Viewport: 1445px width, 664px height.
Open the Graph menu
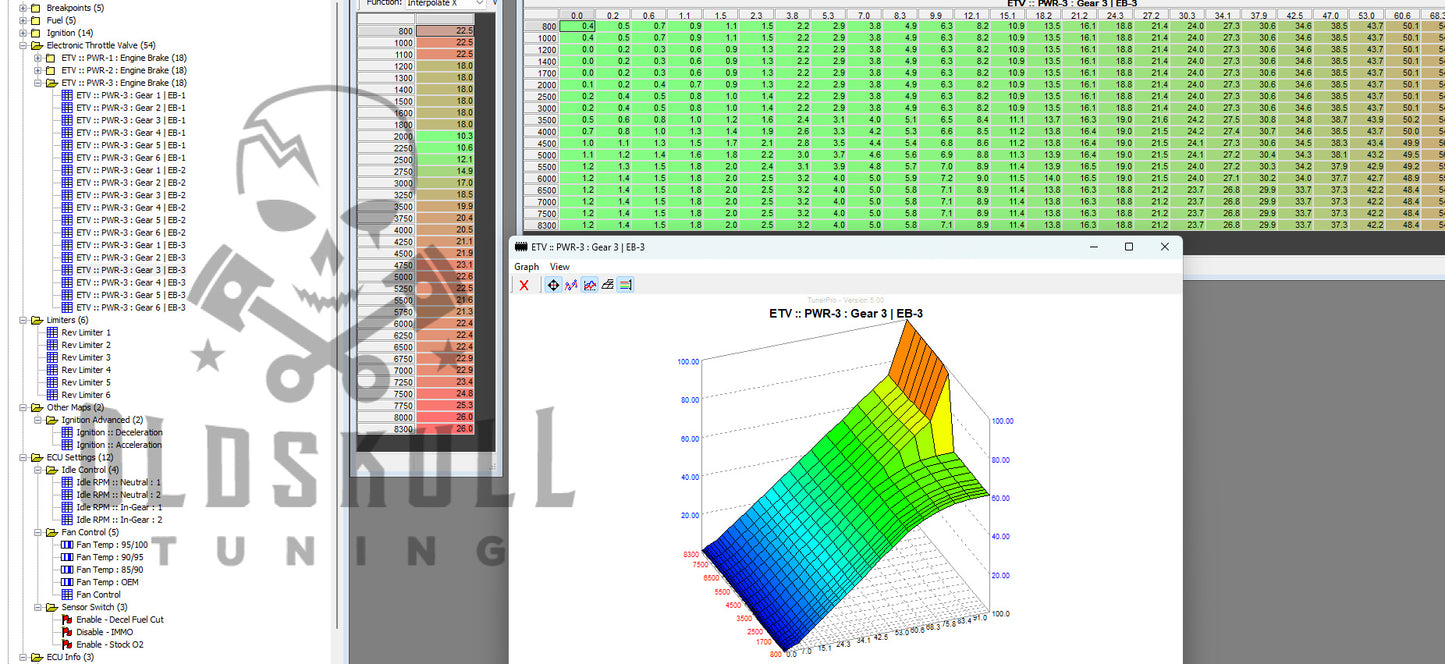pos(526,267)
